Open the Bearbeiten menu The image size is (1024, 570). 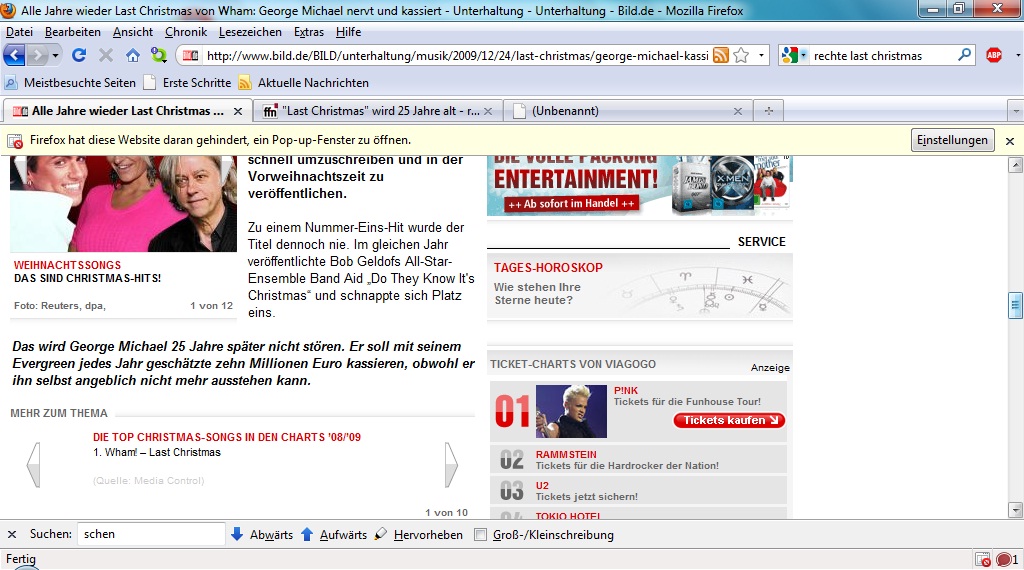(72, 32)
